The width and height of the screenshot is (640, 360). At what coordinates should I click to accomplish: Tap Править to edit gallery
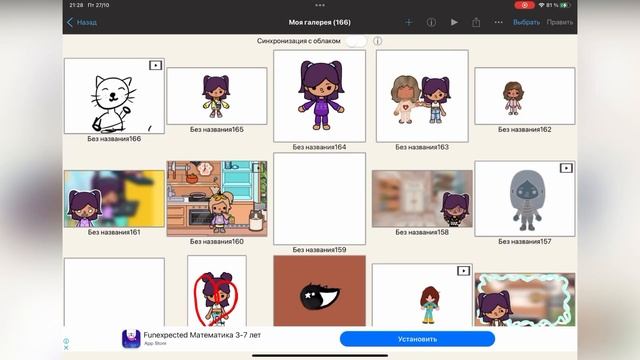tap(560, 22)
